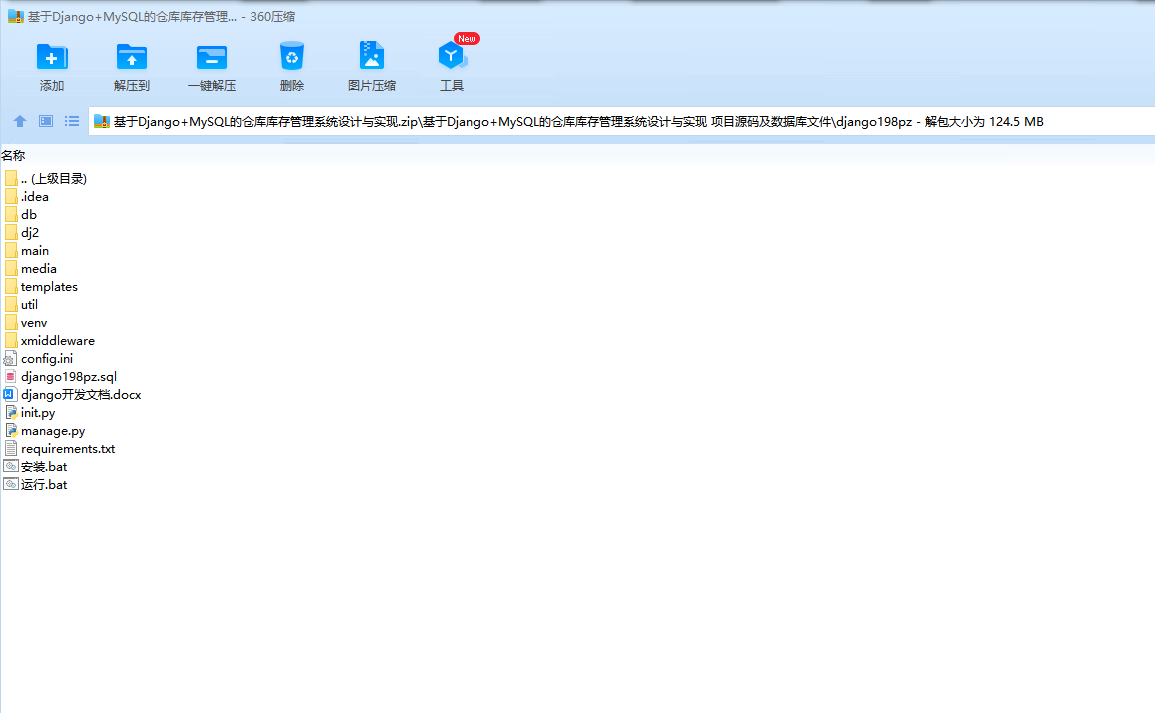Click the folder icon of .idea
Image resolution: width=1155 pixels, height=713 pixels.
(10, 197)
